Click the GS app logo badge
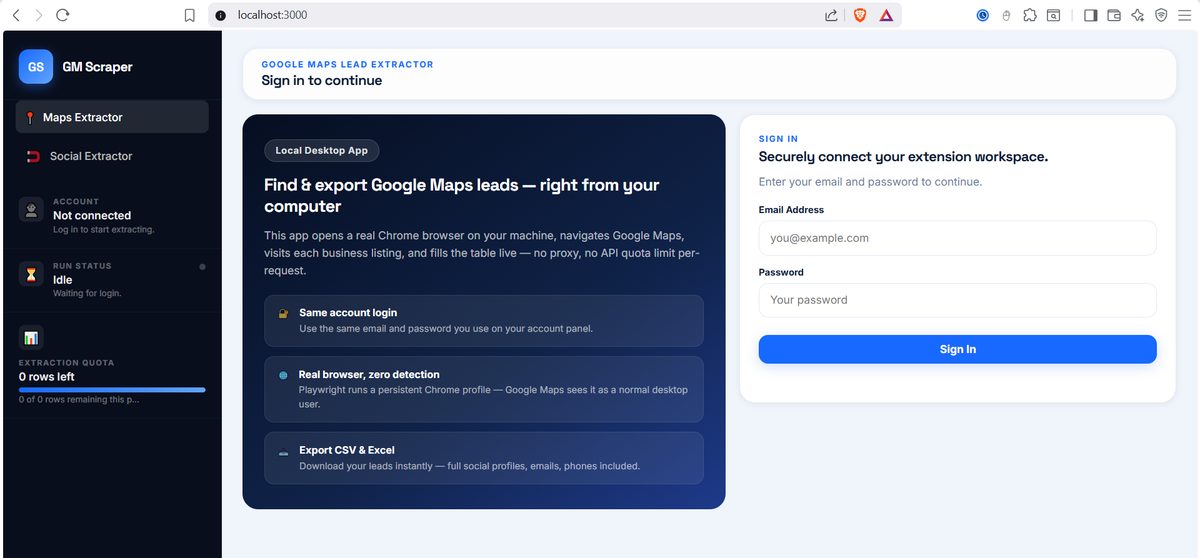The width and height of the screenshot is (1200, 558). [36, 67]
